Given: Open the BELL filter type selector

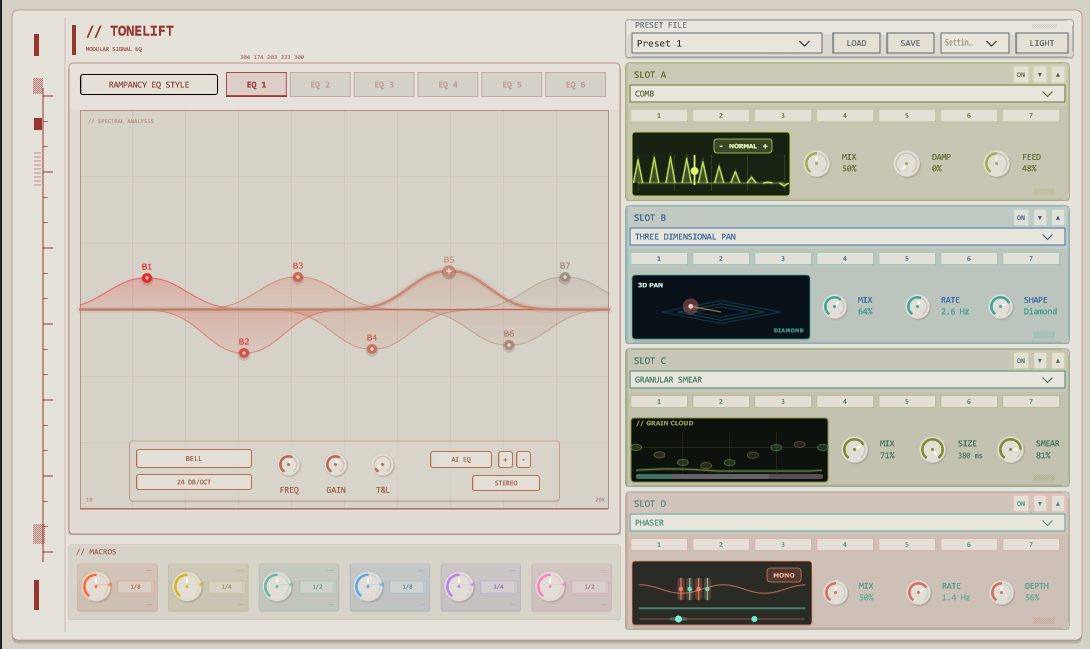Looking at the screenshot, I should [194, 459].
